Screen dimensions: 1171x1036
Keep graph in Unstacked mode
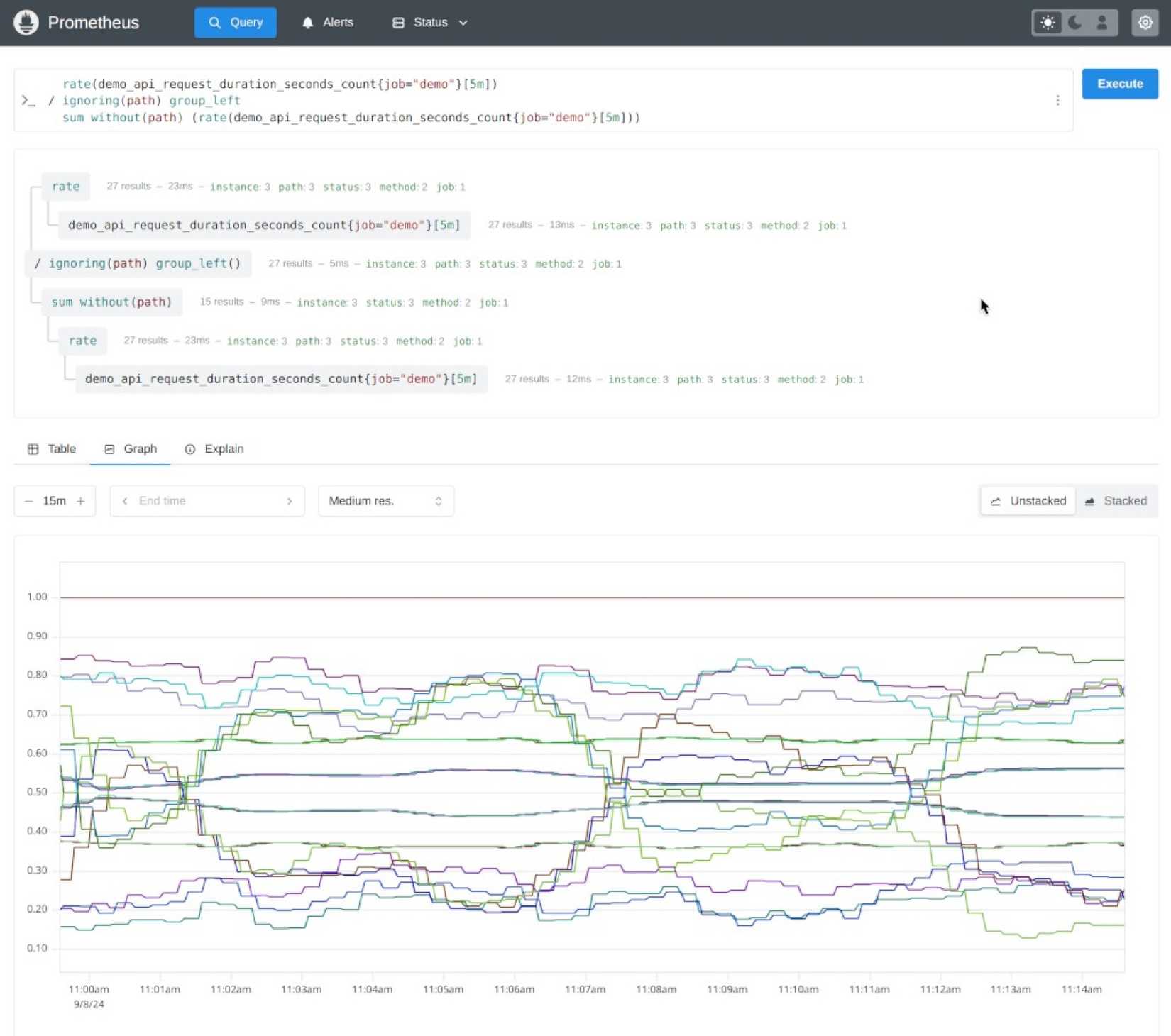pyautogui.click(x=1027, y=500)
